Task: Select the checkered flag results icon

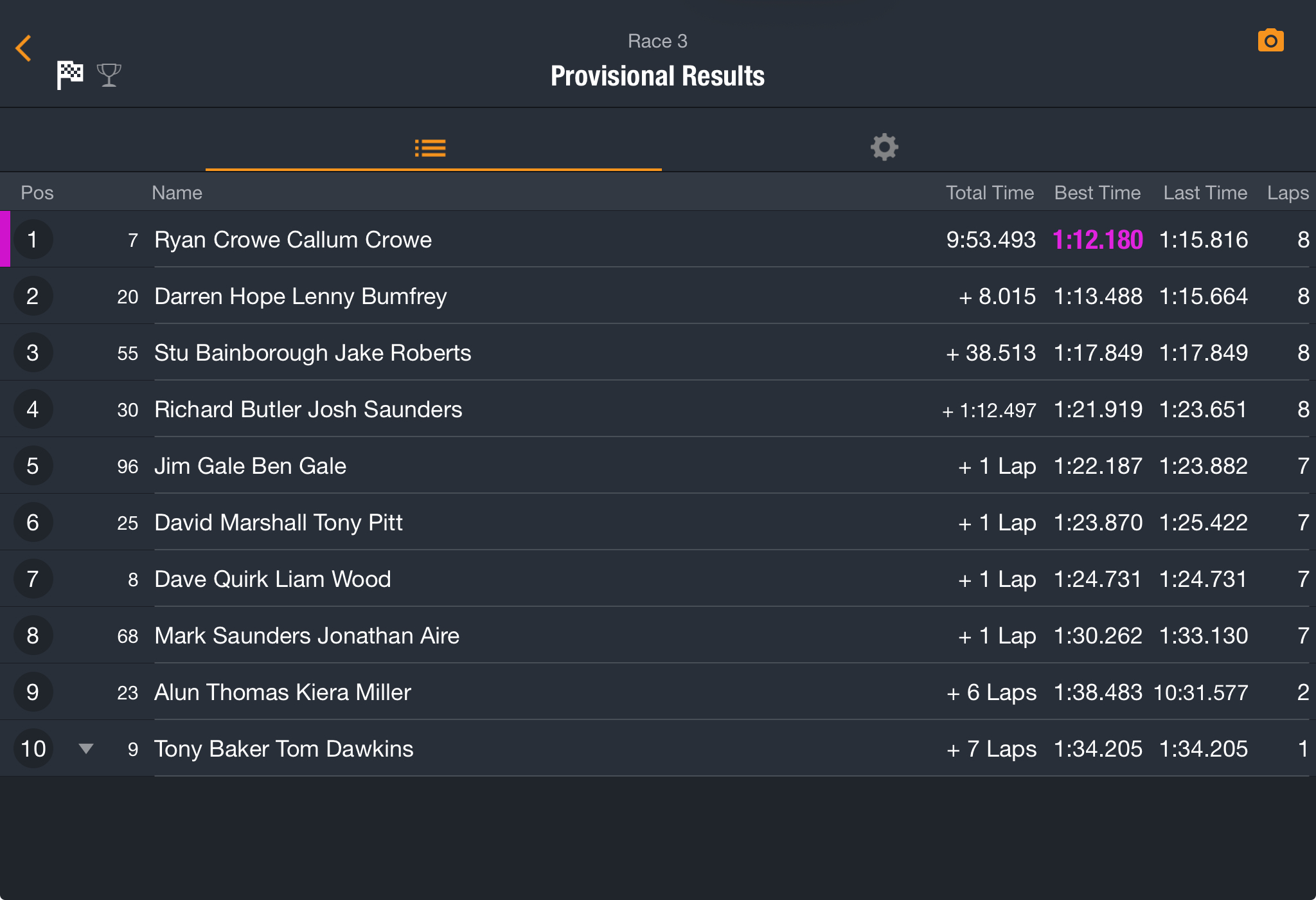Action: pyautogui.click(x=70, y=75)
